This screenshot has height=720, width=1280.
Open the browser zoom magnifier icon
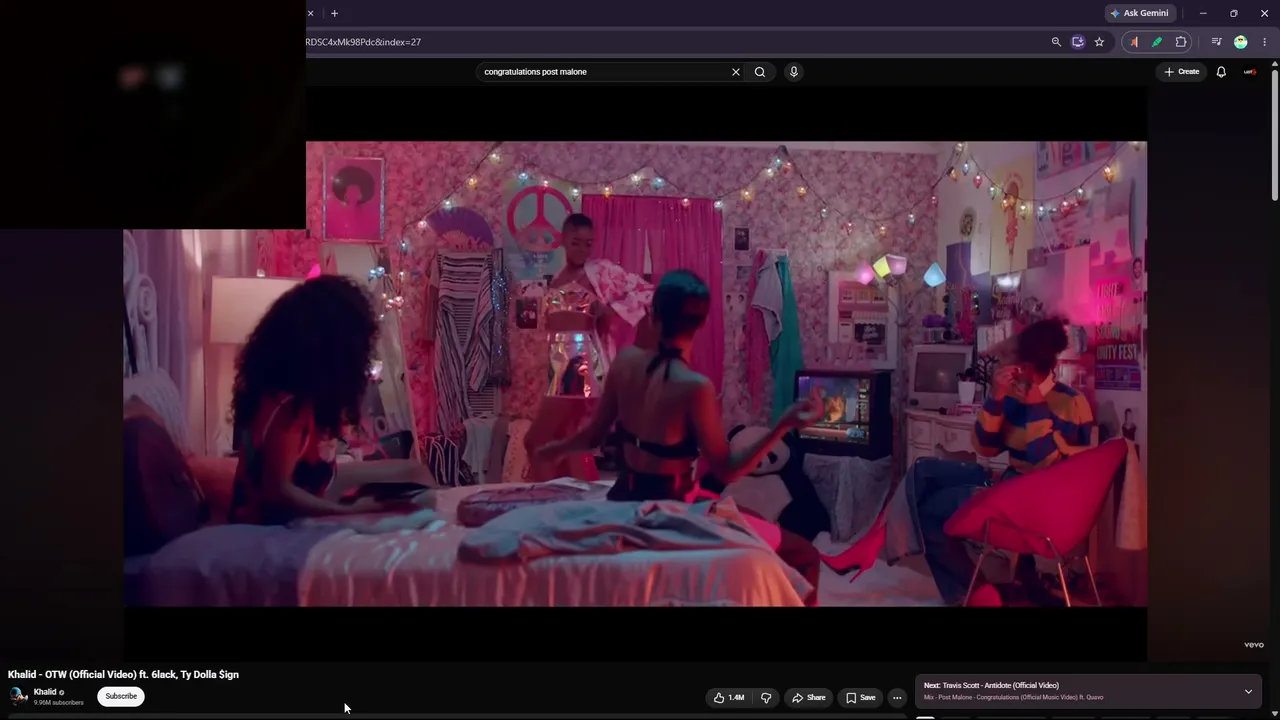[x=1056, y=42]
